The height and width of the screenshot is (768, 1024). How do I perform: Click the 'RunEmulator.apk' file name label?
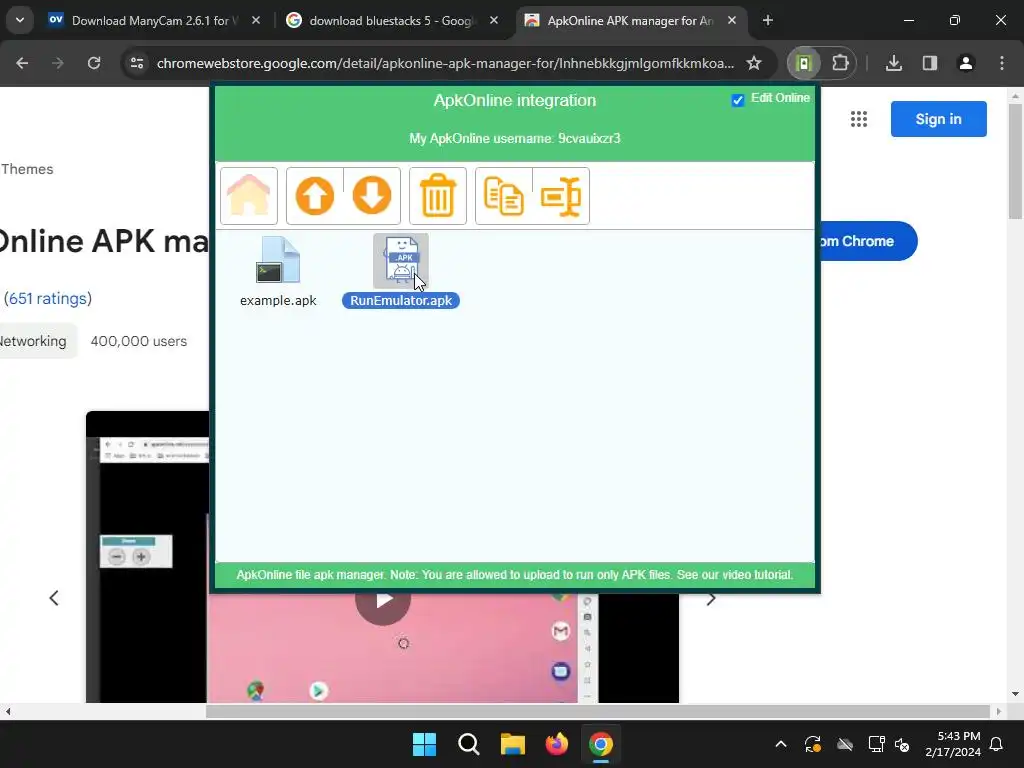click(x=401, y=300)
